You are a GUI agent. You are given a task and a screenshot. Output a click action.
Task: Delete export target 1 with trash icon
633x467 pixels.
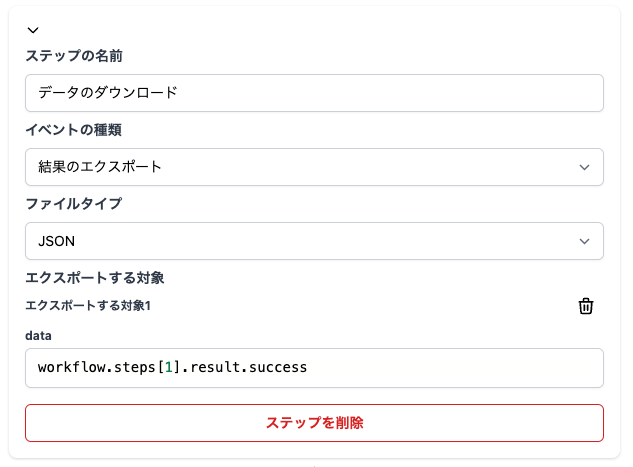tap(585, 306)
